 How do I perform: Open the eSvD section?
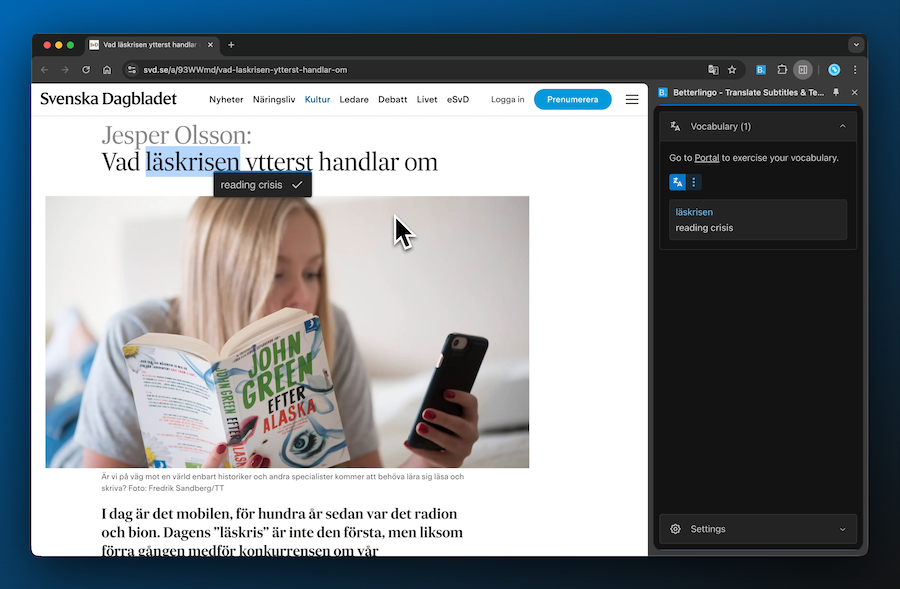pyautogui.click(x=458, y=99)
